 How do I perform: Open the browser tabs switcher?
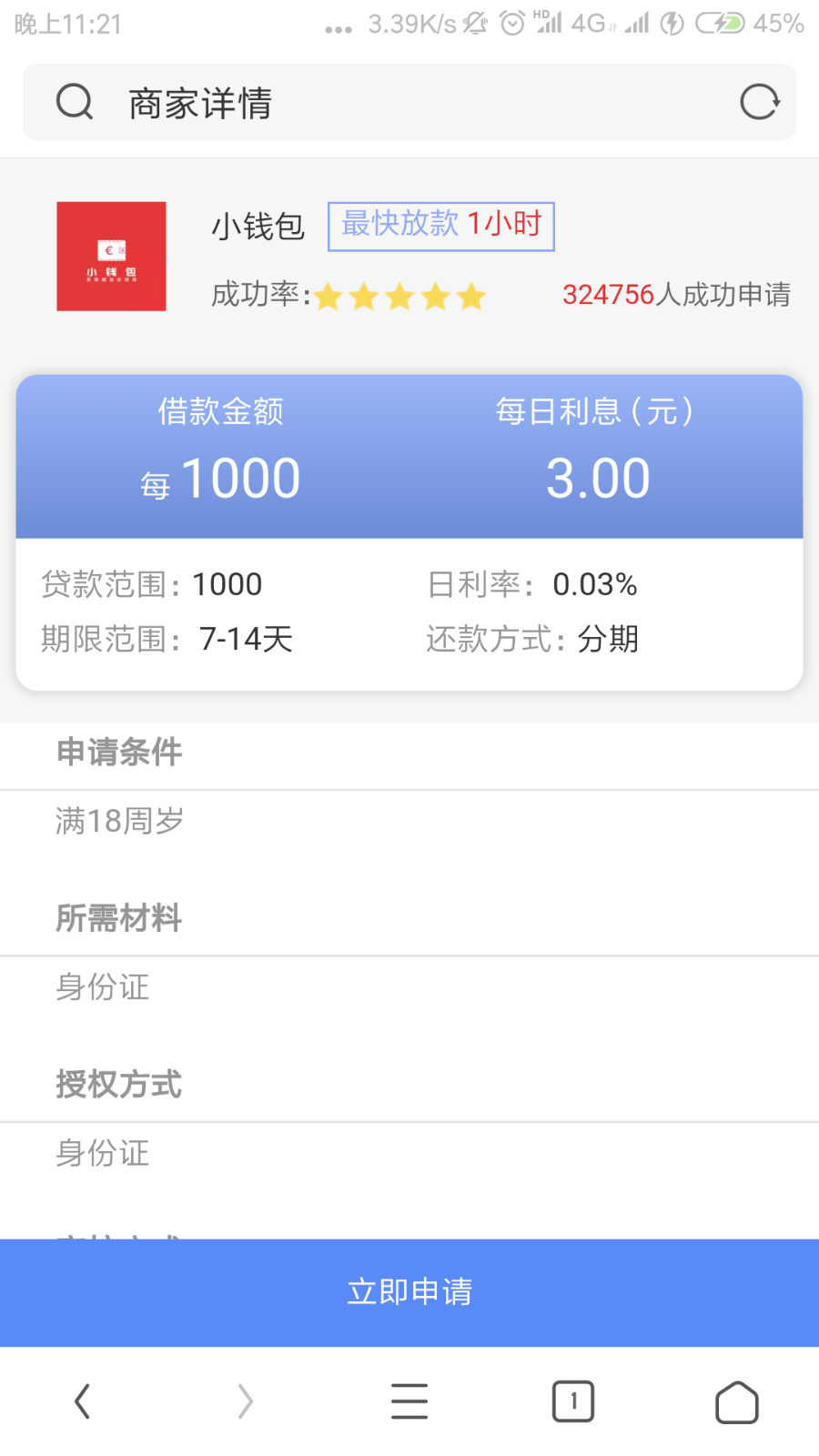point(573,1401)
